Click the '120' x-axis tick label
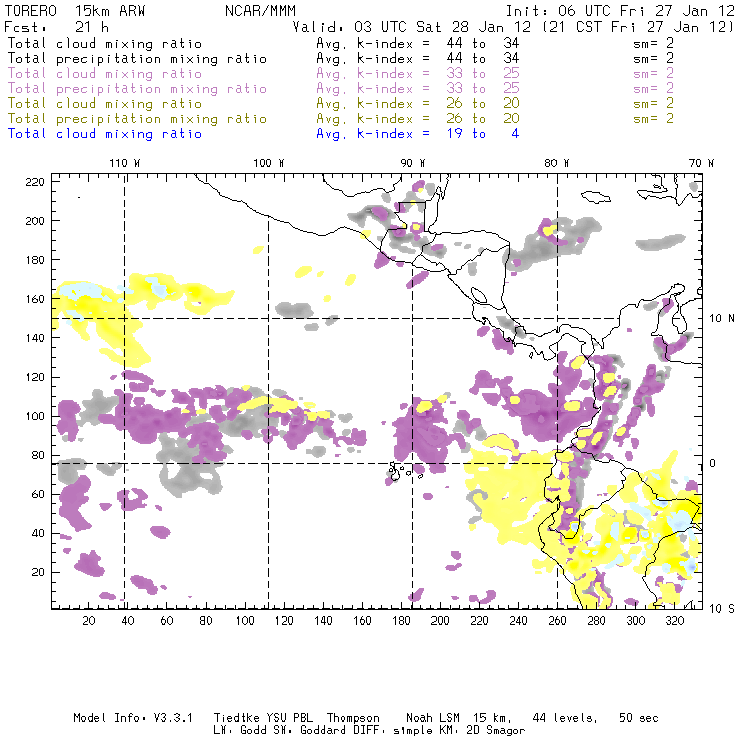 [284, 621]
